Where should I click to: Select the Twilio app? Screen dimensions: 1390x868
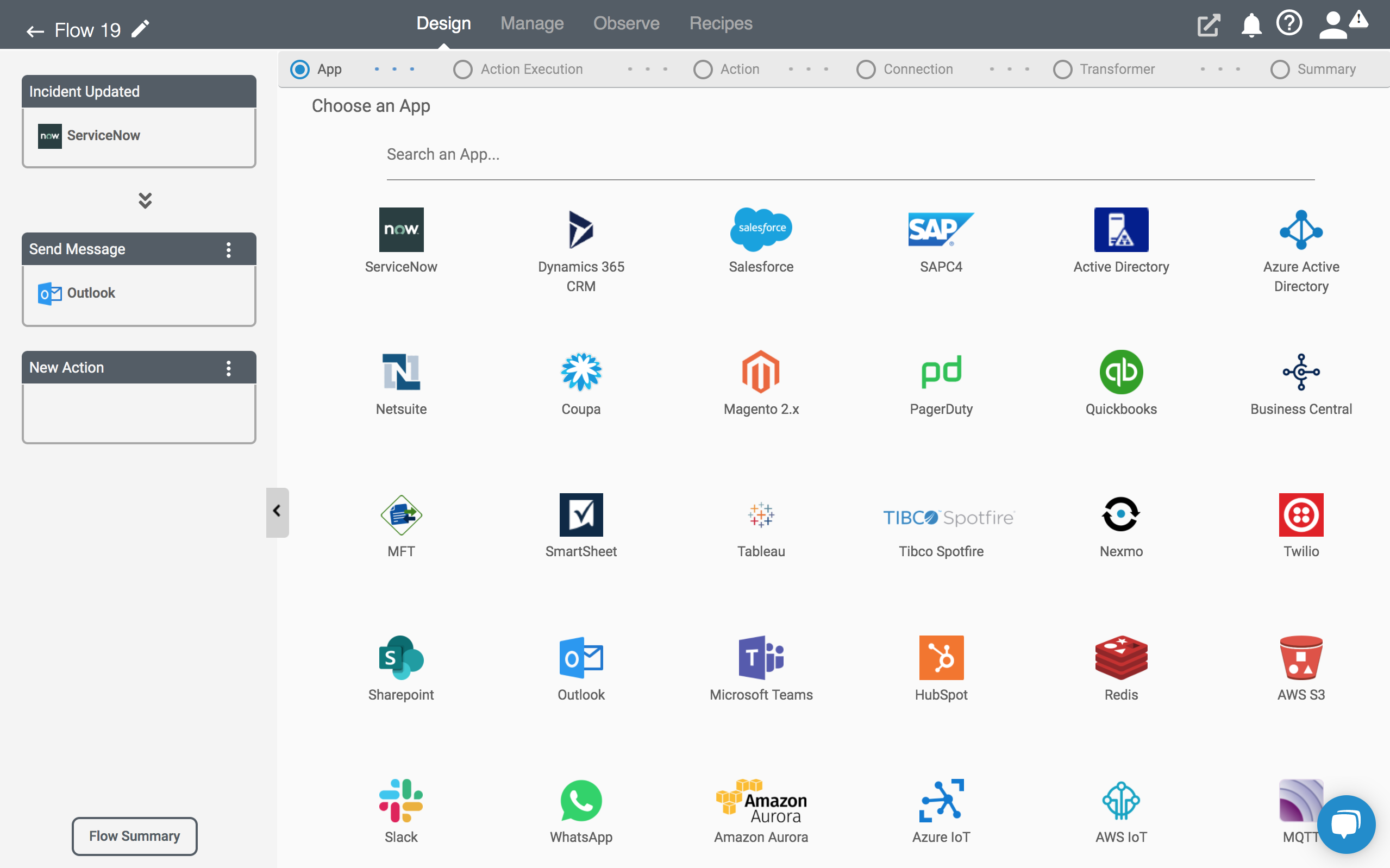[1301, 515]
